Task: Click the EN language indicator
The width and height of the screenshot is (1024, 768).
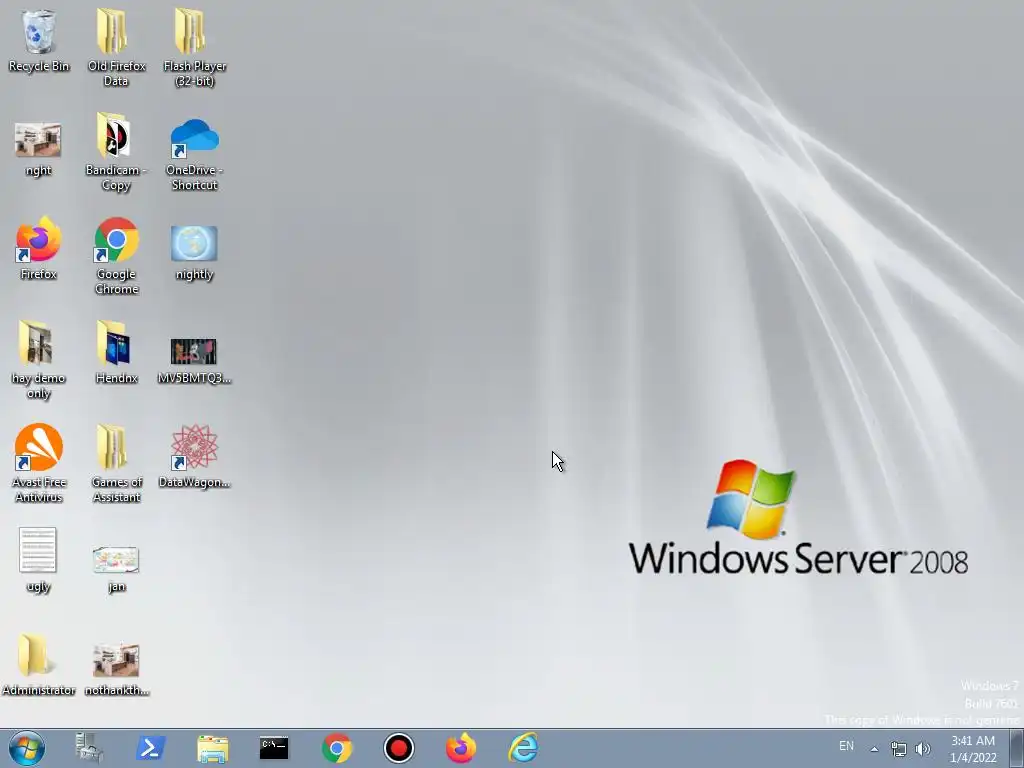Action: [x=846, y=746]
